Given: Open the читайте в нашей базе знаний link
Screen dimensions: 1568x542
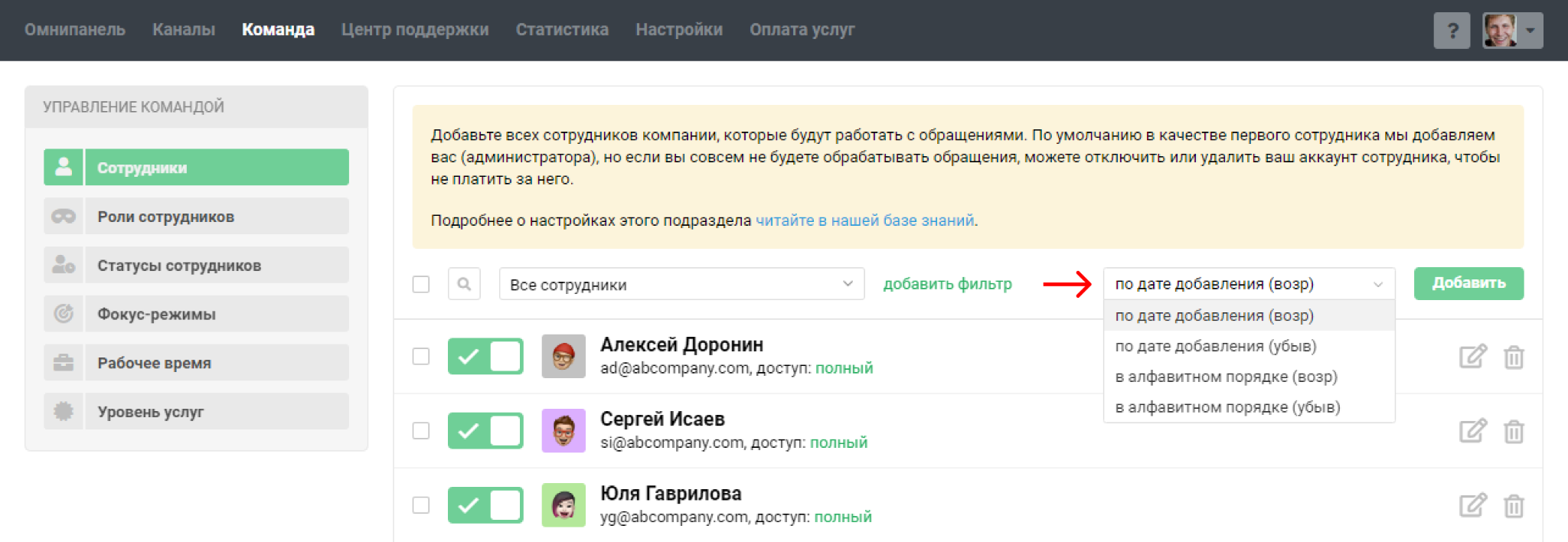Looking at the screenshot, I should (864, 220).
